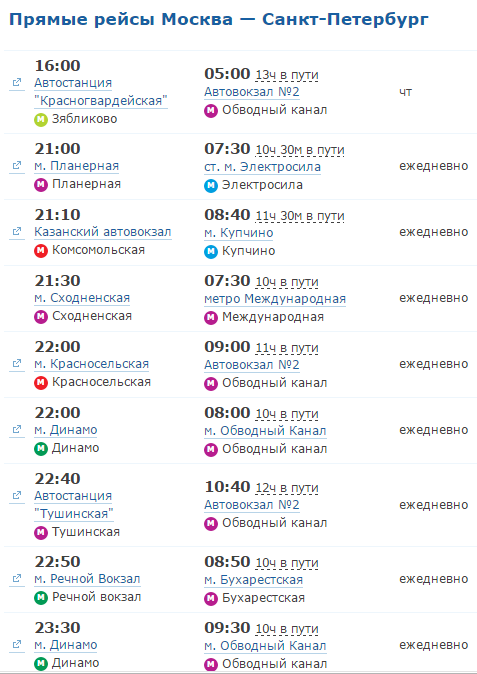The image size is (477, 674).
Task: Open external link icon for 21:00 Планерная trip
Action: (x=17, y=165)
